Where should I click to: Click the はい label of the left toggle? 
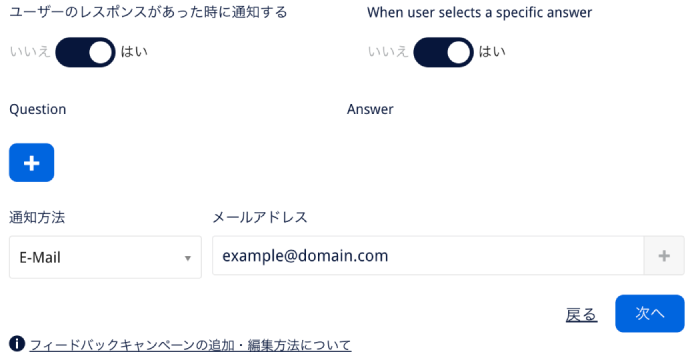pyautogui.click(x=134, y=52)
